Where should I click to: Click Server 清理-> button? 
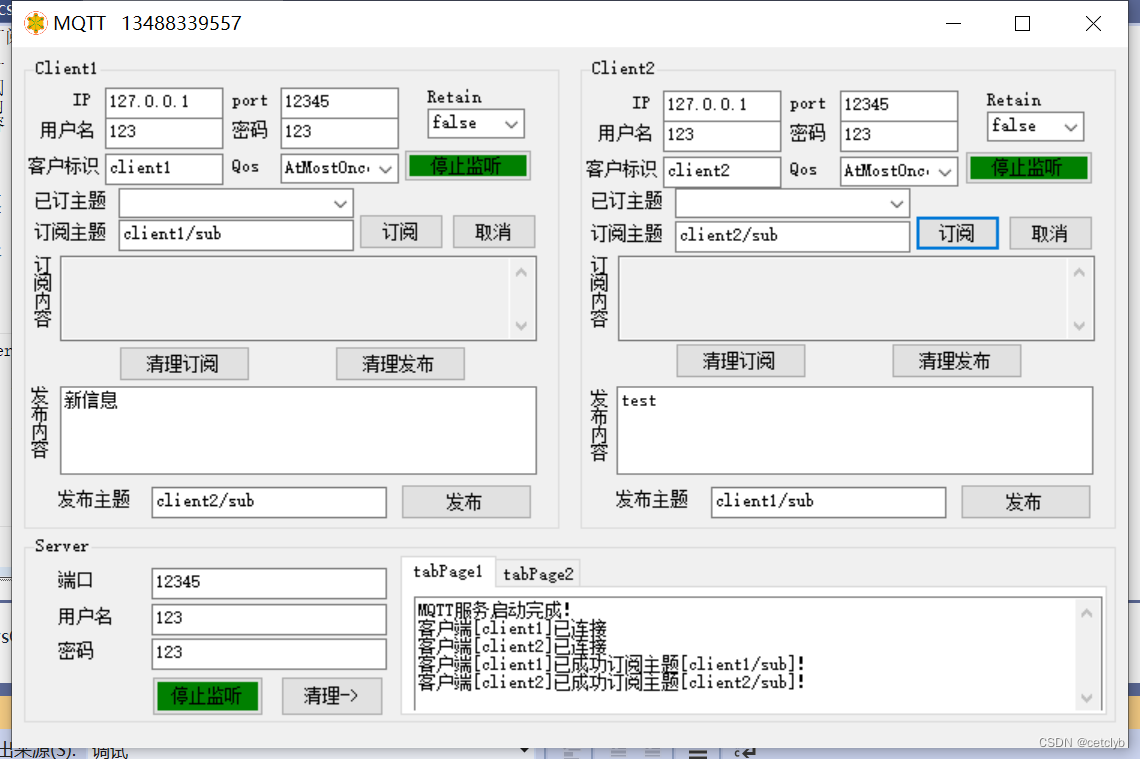[332, 696]
